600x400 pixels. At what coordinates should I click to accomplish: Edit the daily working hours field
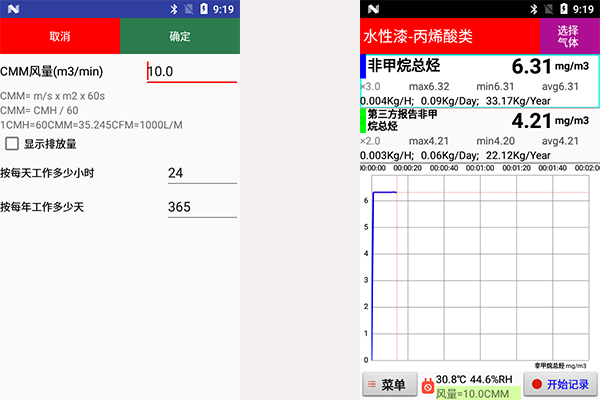pyautogui.click(x=201, y=174)
